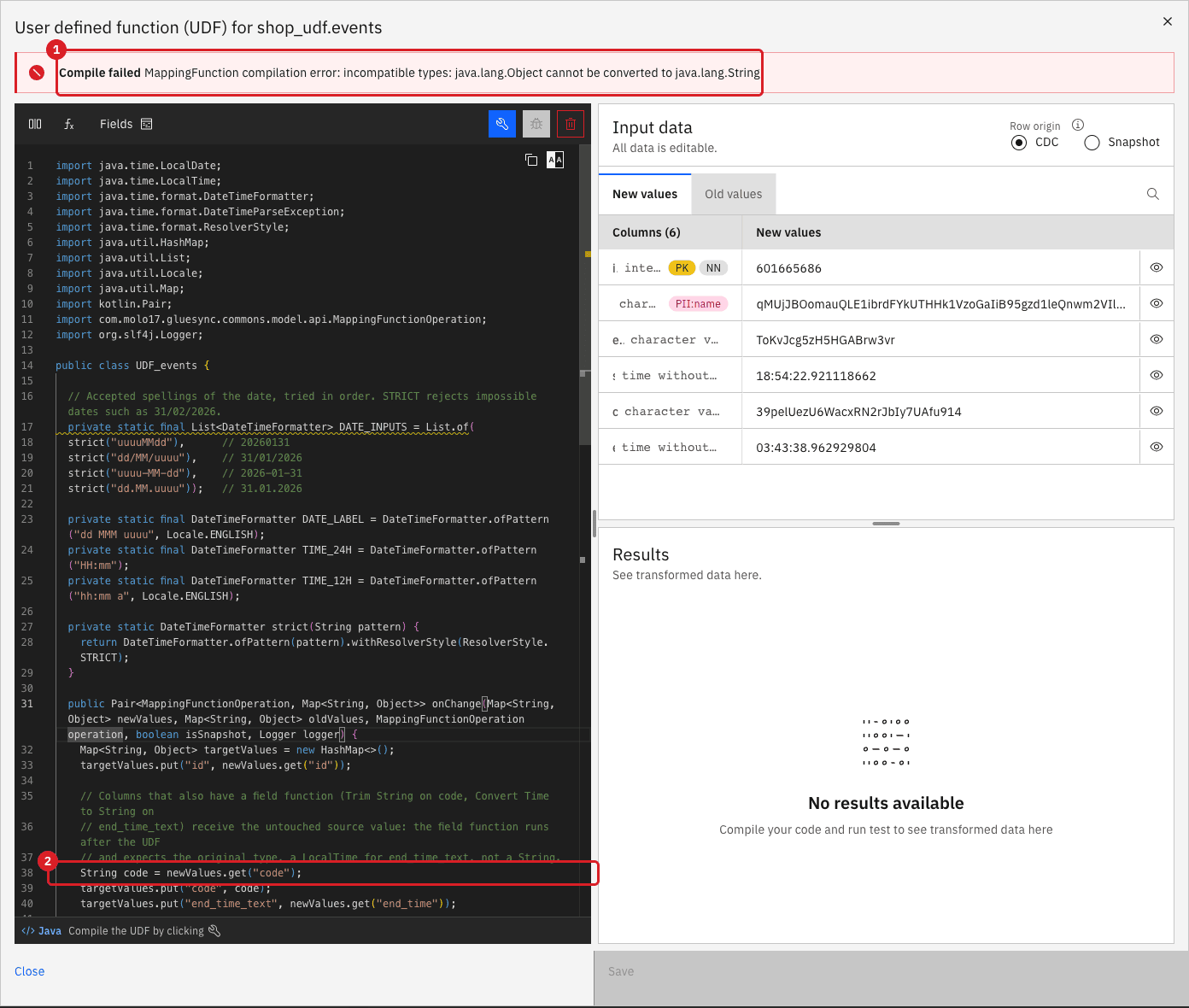This screenshot has width=1189, height=1008.
Task: Click the Close link
Action: (x=30, y=971)
